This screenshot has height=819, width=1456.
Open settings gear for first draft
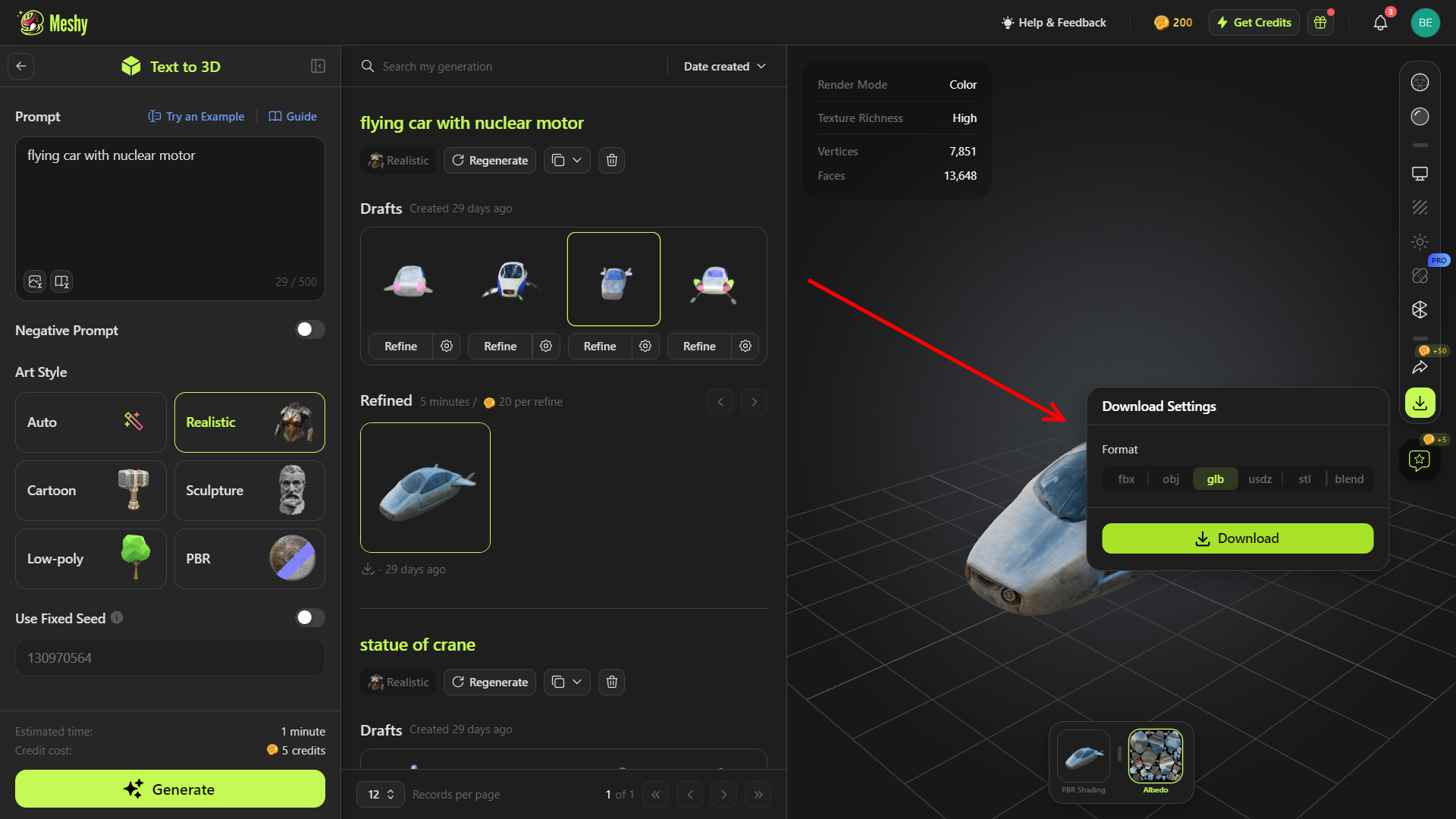pyautogui.click(x=447, y=346)
